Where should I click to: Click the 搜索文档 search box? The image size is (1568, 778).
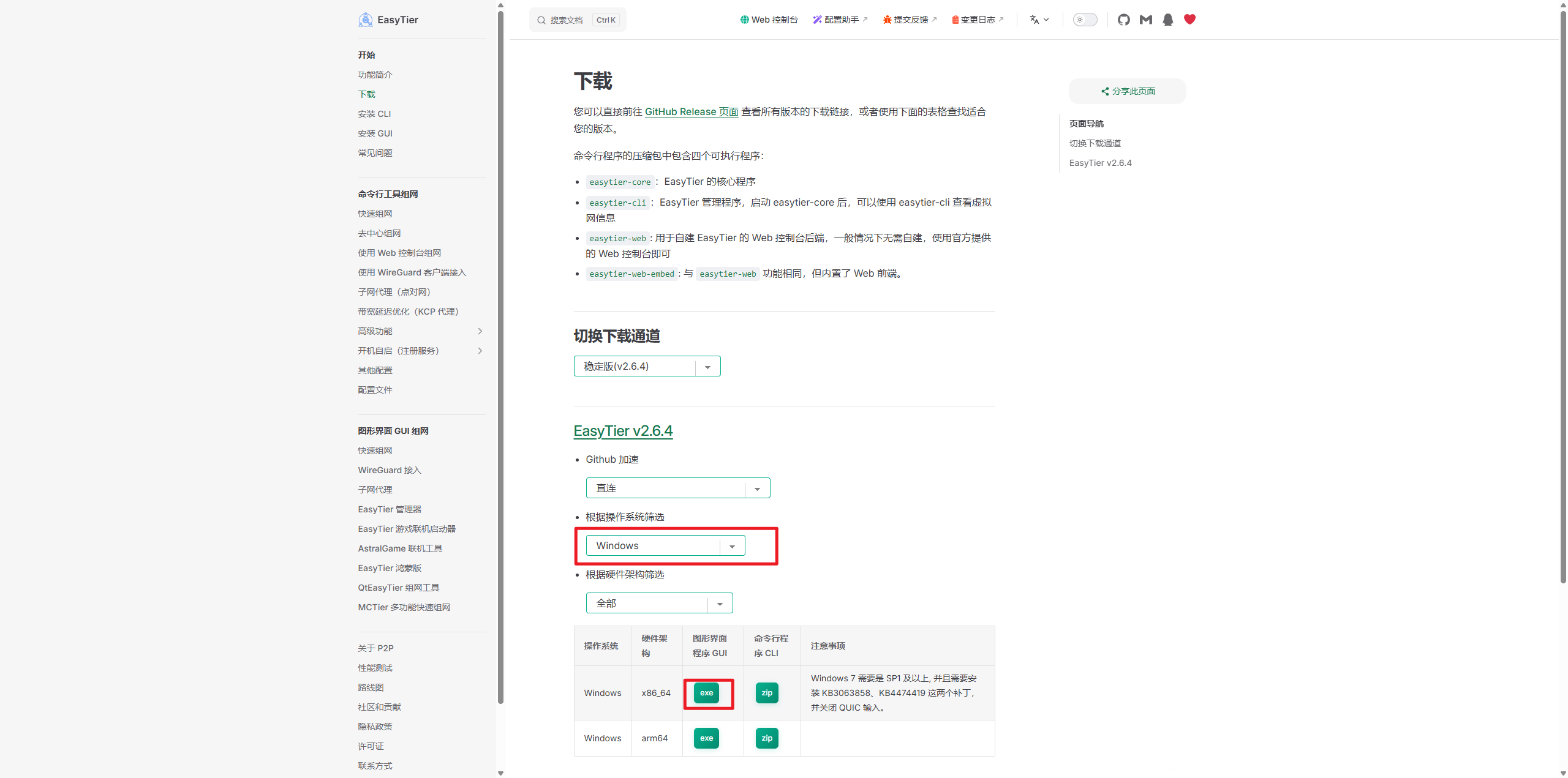tap(578, 20)
